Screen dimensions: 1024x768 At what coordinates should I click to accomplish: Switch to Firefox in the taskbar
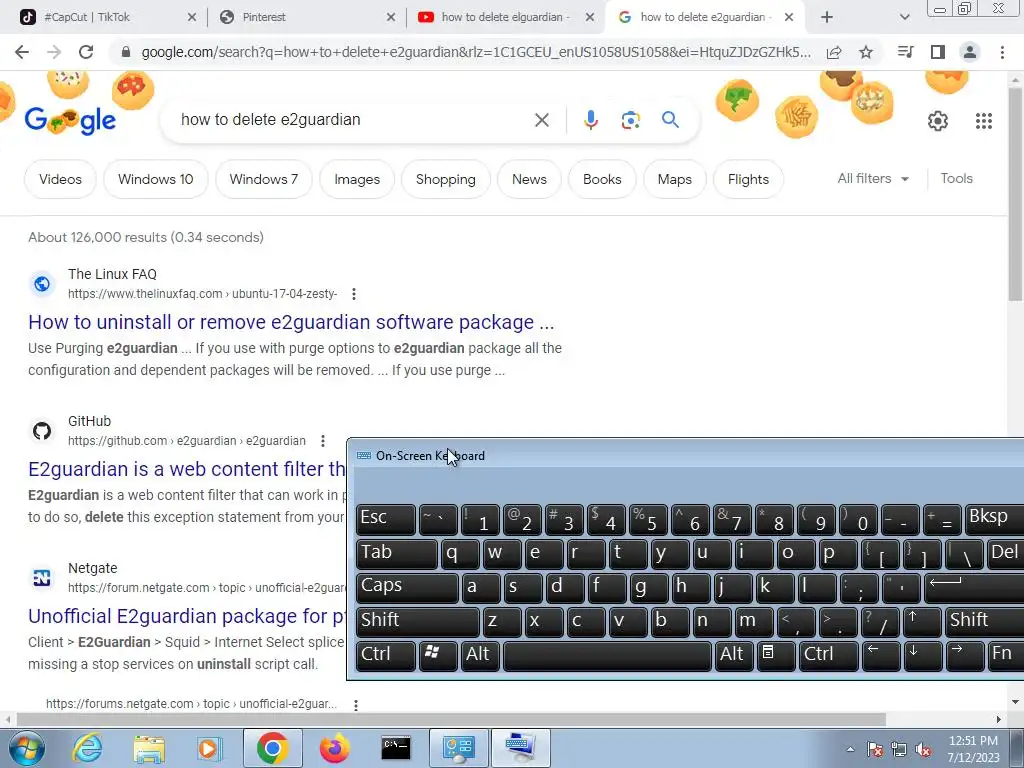(334, 748)
